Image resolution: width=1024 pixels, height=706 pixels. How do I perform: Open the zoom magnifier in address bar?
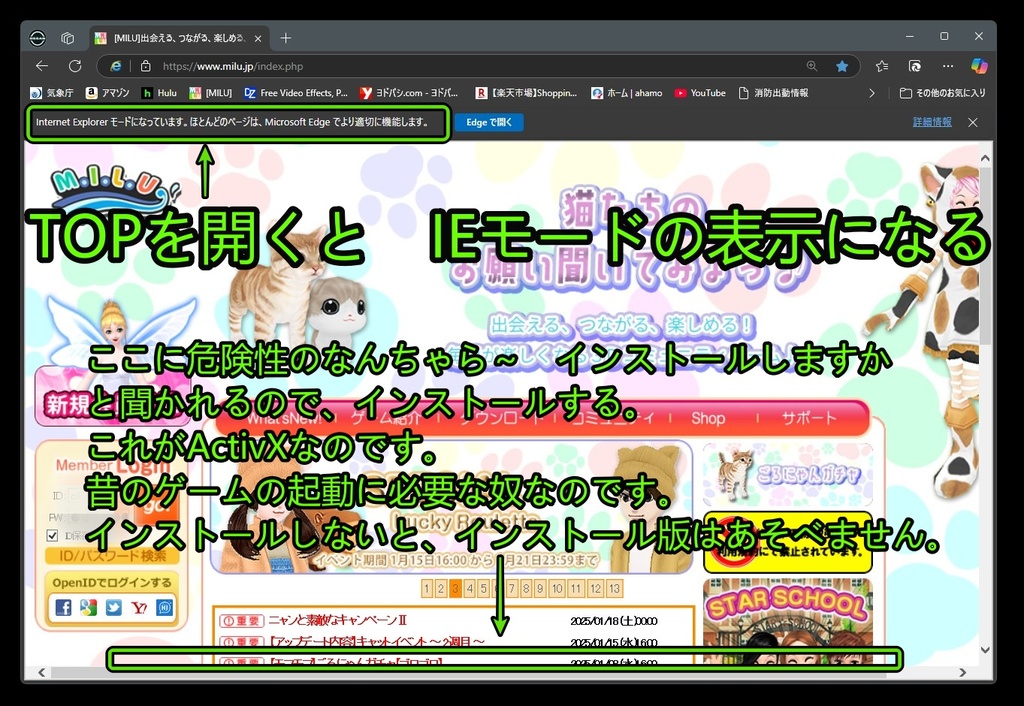coord(812,66)
